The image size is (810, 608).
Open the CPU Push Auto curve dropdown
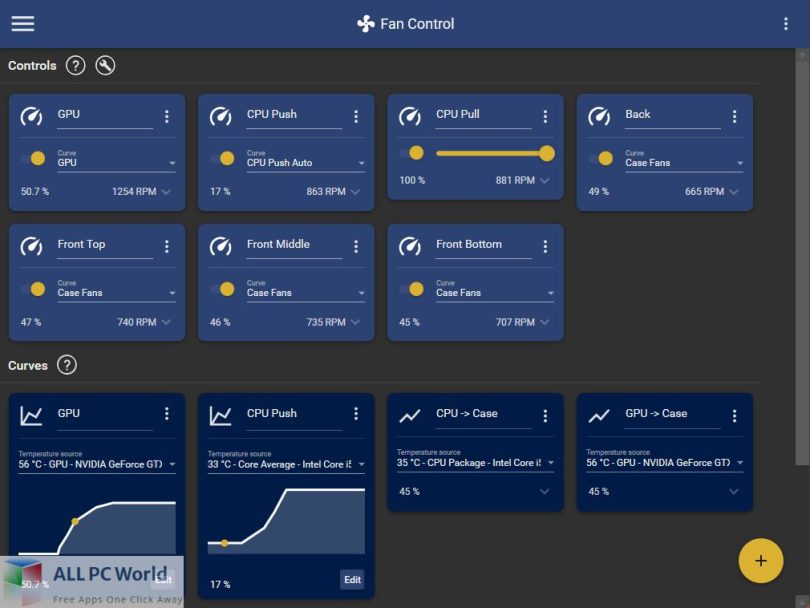[x=306, y=160]
